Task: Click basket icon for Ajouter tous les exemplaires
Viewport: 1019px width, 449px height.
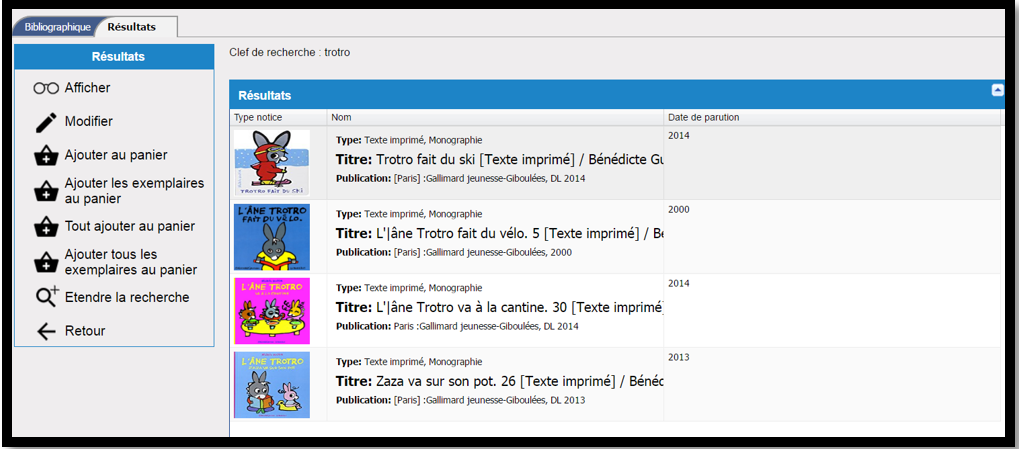Action: coord(46,262)
